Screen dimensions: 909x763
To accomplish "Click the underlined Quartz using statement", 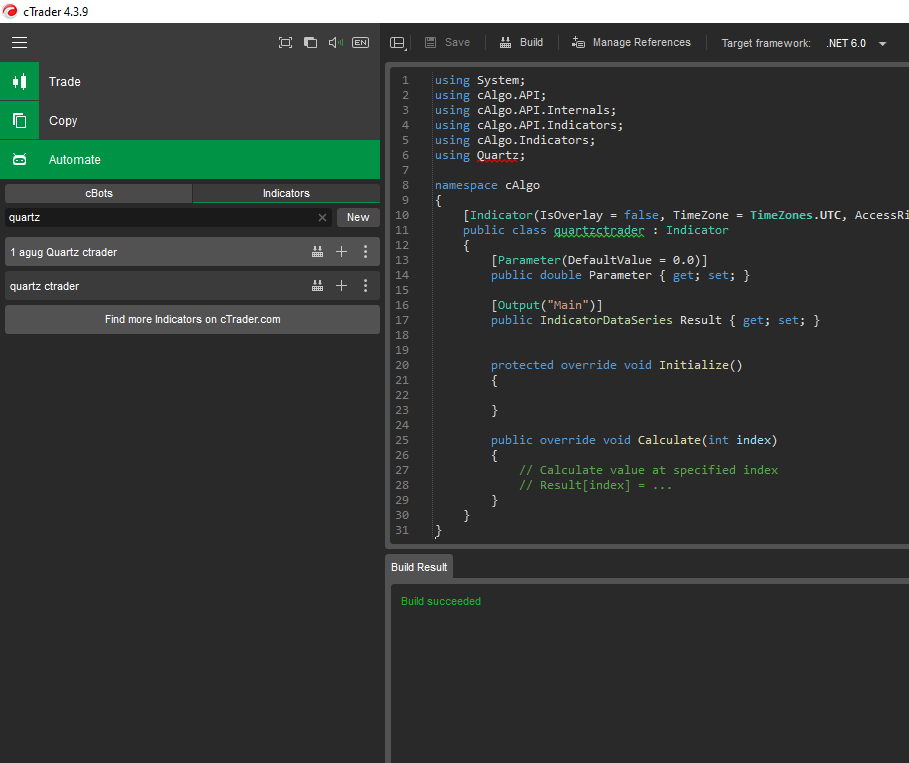I will click(497, 155).
